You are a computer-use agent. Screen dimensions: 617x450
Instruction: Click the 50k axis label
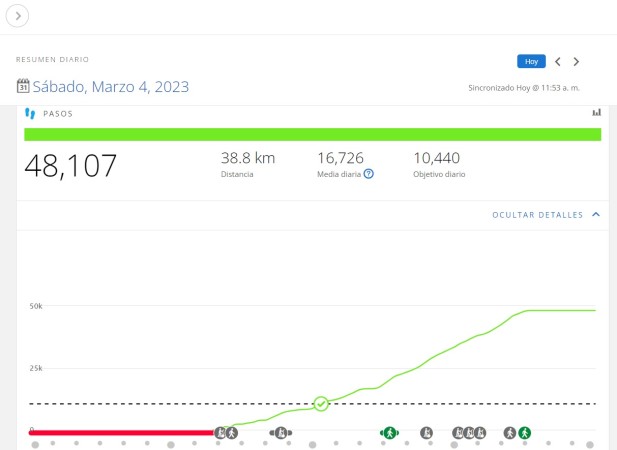(36, 306)
